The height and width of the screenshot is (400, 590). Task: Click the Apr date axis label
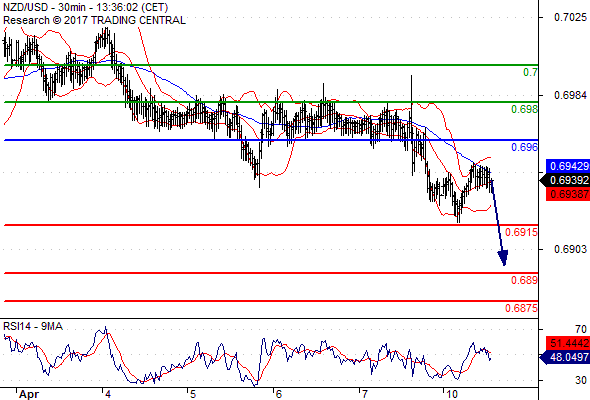click(x=29, y=394)
